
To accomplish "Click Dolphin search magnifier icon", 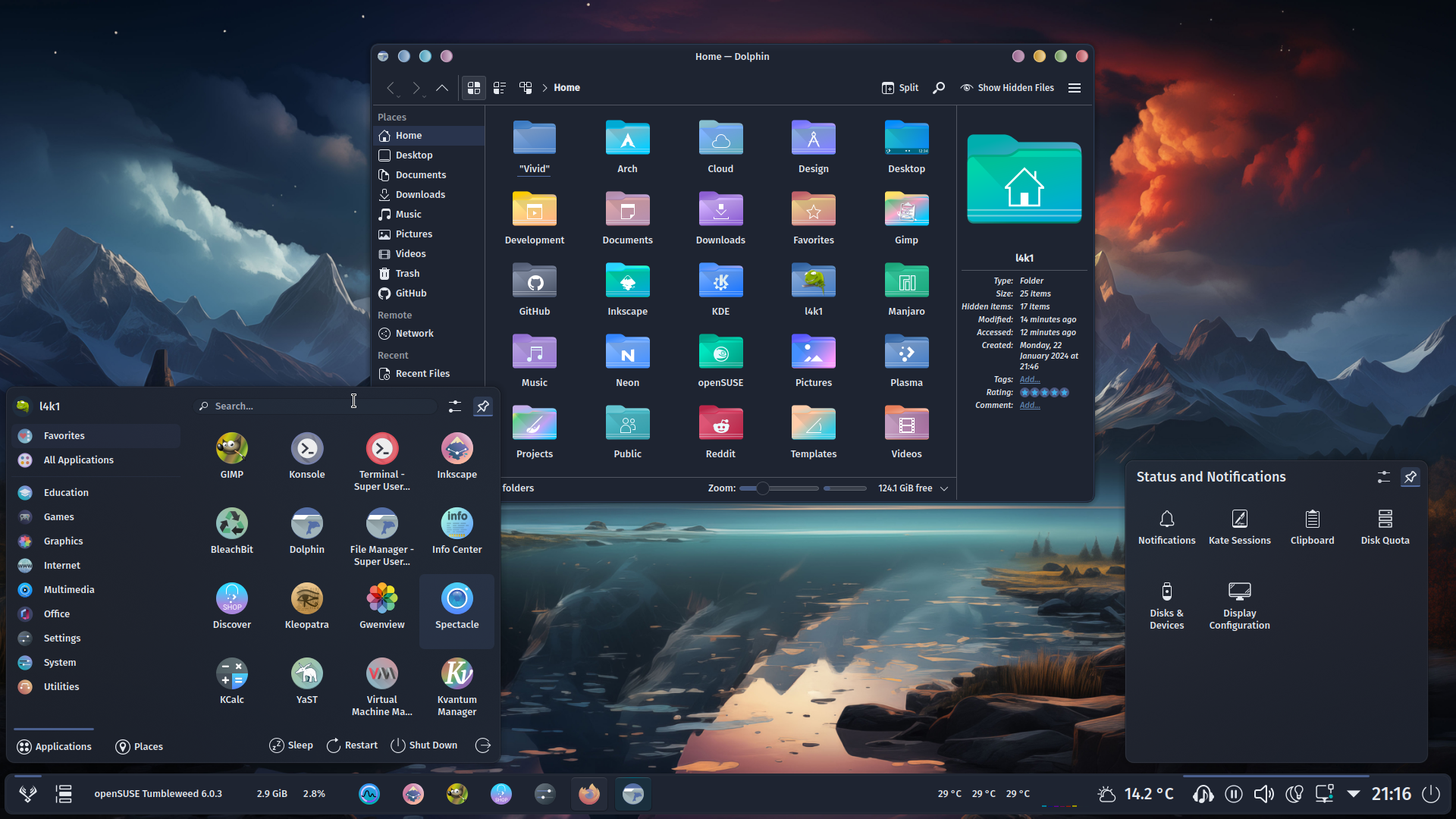I will (x=939, y=88).
